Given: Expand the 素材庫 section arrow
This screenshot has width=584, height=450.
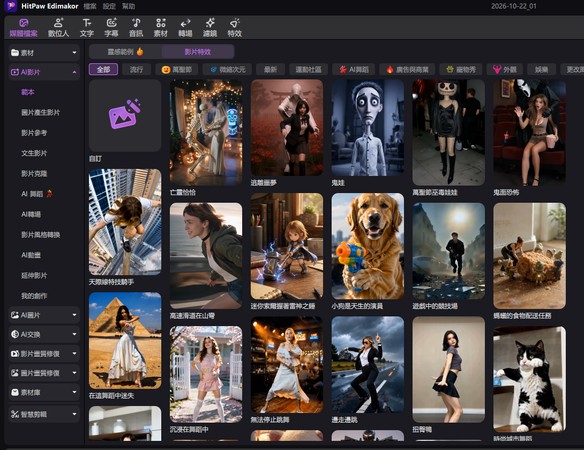Looking at the screenshot, I should point(74,392).
